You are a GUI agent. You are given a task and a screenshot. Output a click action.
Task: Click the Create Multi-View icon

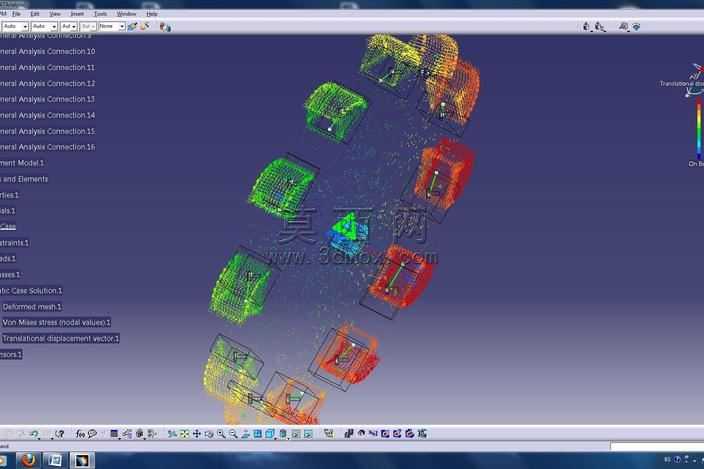click(257, 434)
